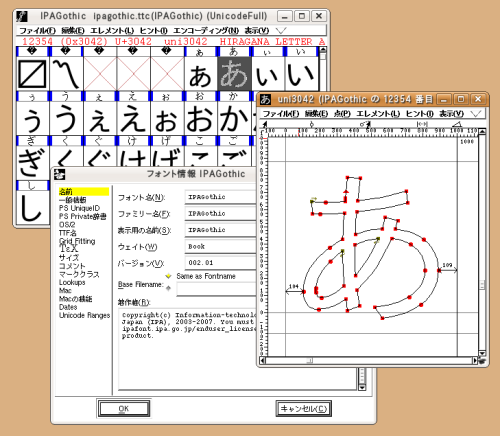Open 表示(V) menu in IPAGothic font window
500x436 pixels.
coord(257,31)
